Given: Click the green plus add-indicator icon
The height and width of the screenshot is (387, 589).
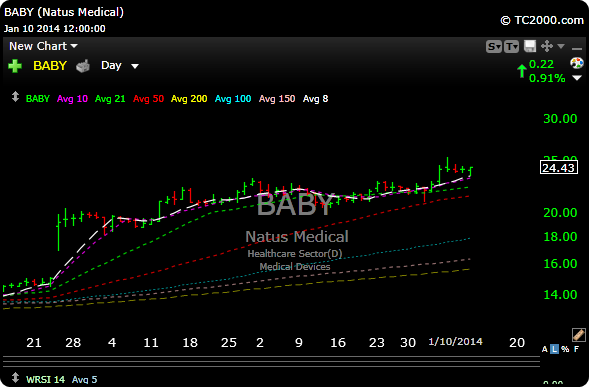Looking at the screenshot, I should (x=15, y=66).
